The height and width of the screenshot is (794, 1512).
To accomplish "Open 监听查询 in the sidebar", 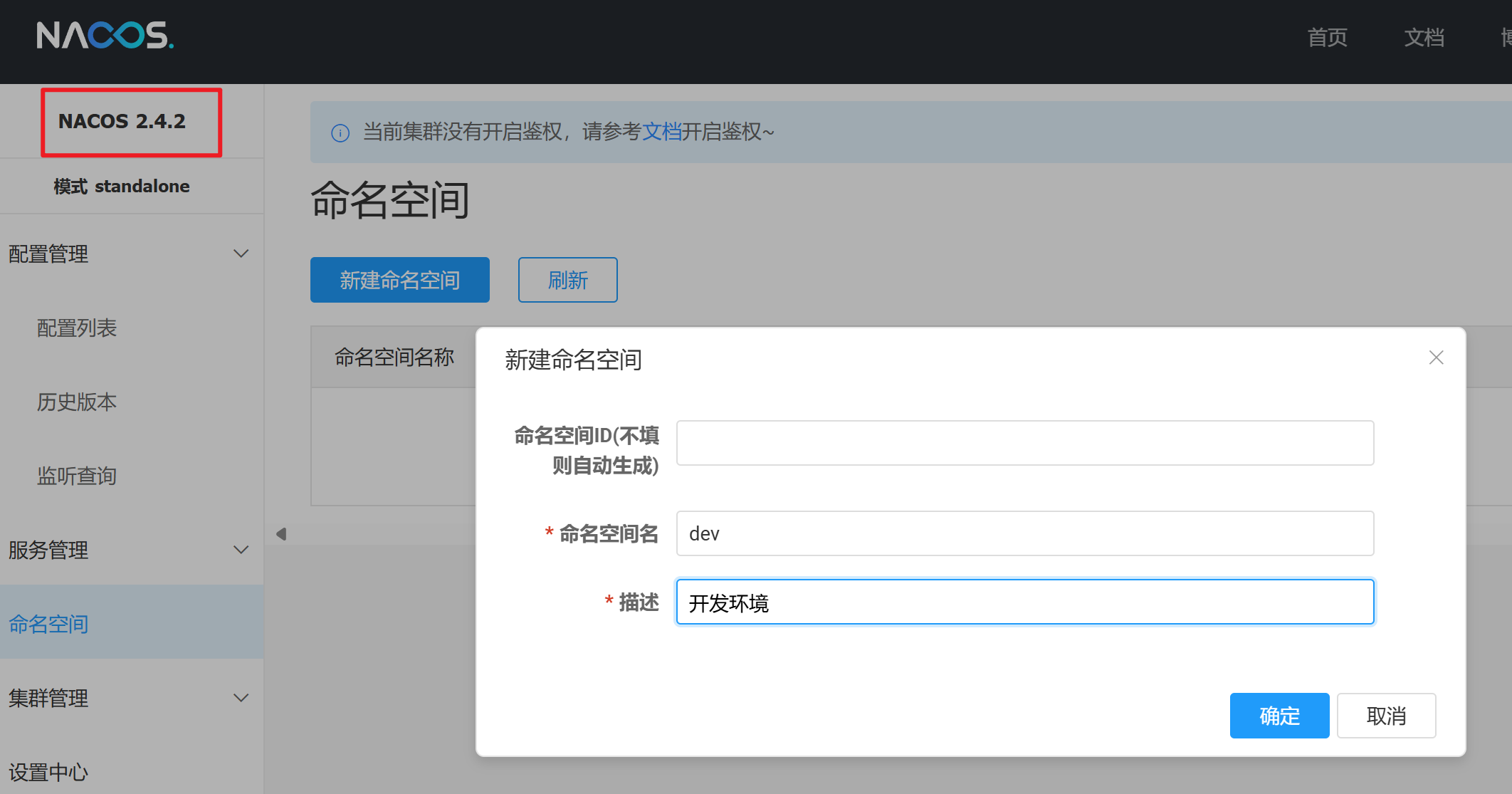I will 77,476.
